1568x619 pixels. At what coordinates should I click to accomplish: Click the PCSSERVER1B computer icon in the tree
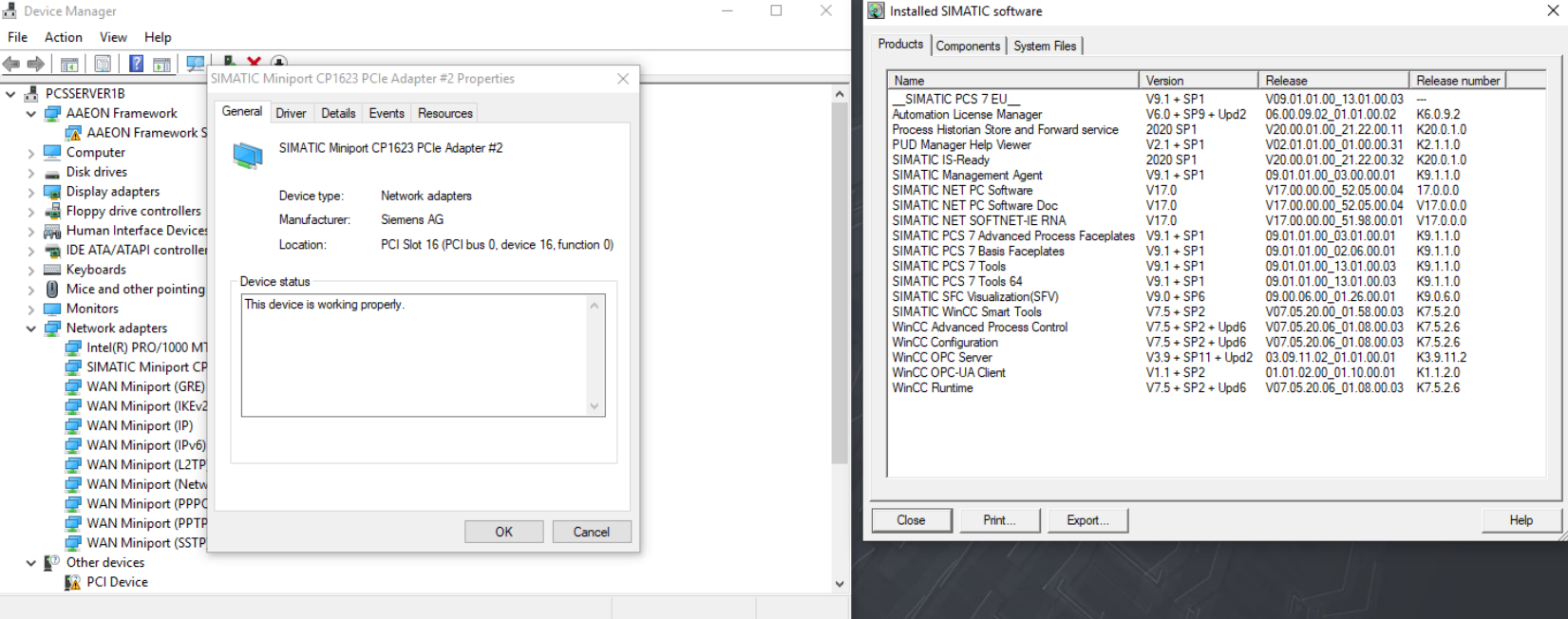(31, 93)
